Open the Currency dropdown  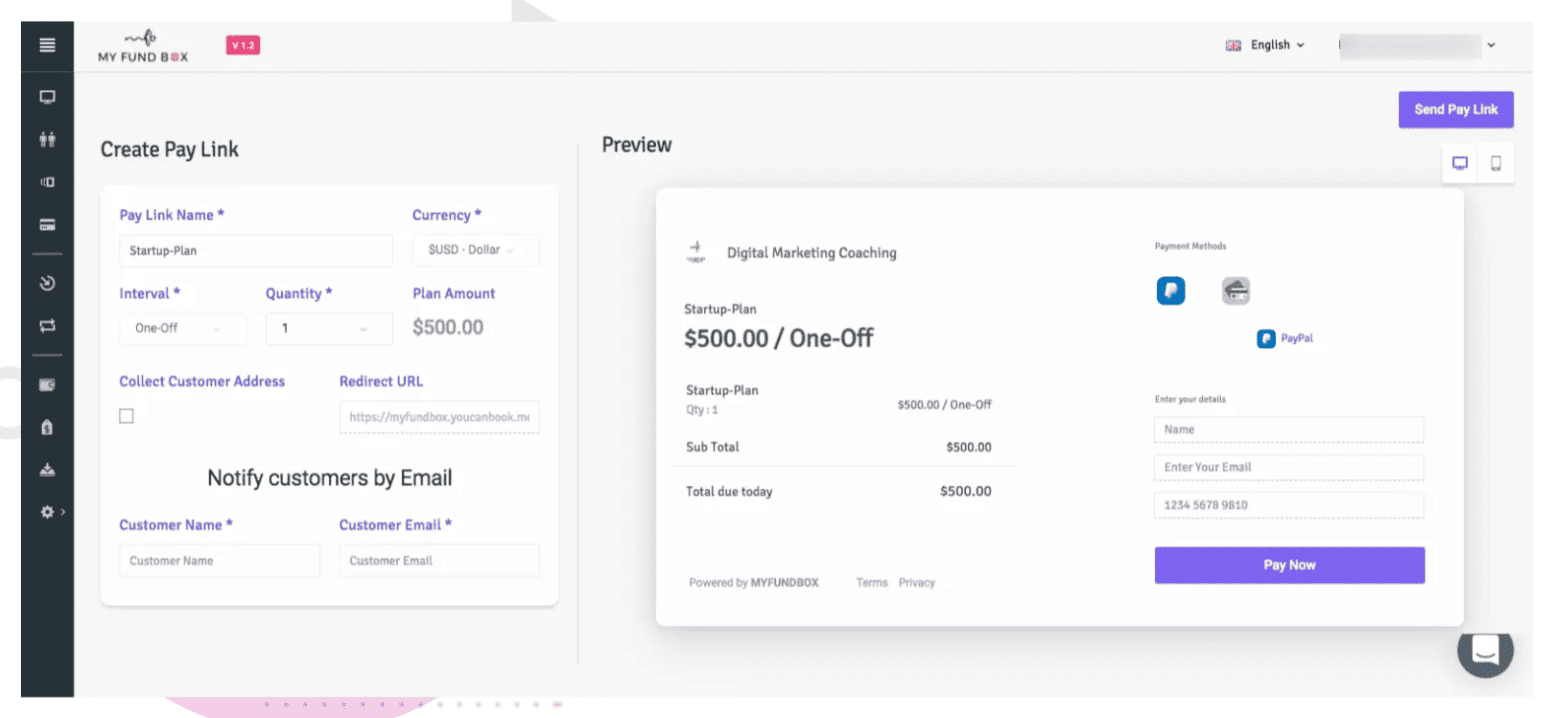(x=475, y=250)
